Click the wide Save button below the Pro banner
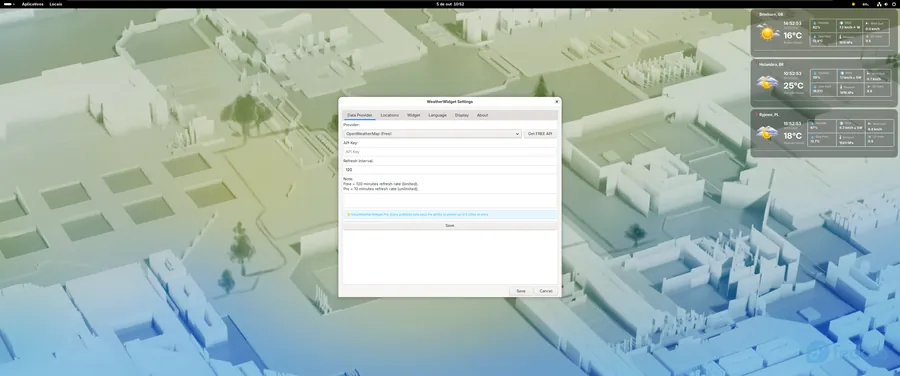900x376 pixels. point(450,226)
